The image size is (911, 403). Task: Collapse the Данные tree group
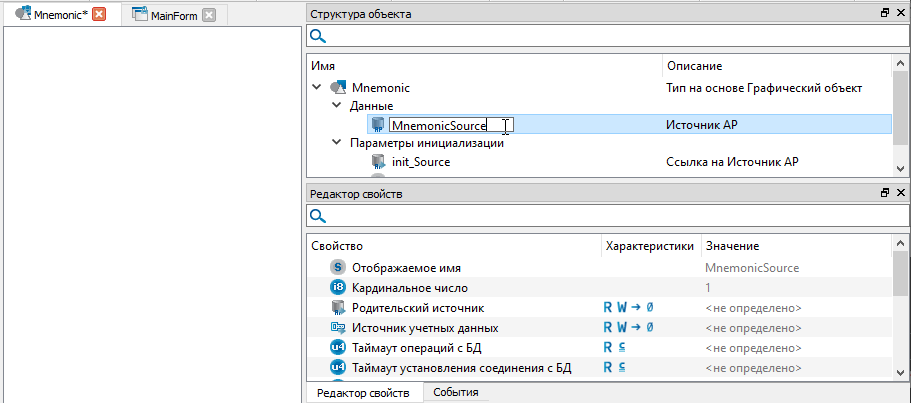point(337,106)
